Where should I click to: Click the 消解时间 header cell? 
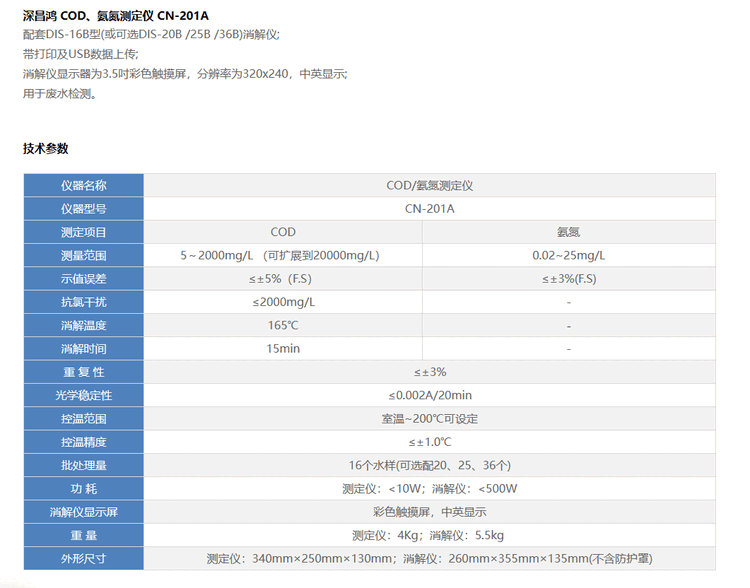[84, 348]
